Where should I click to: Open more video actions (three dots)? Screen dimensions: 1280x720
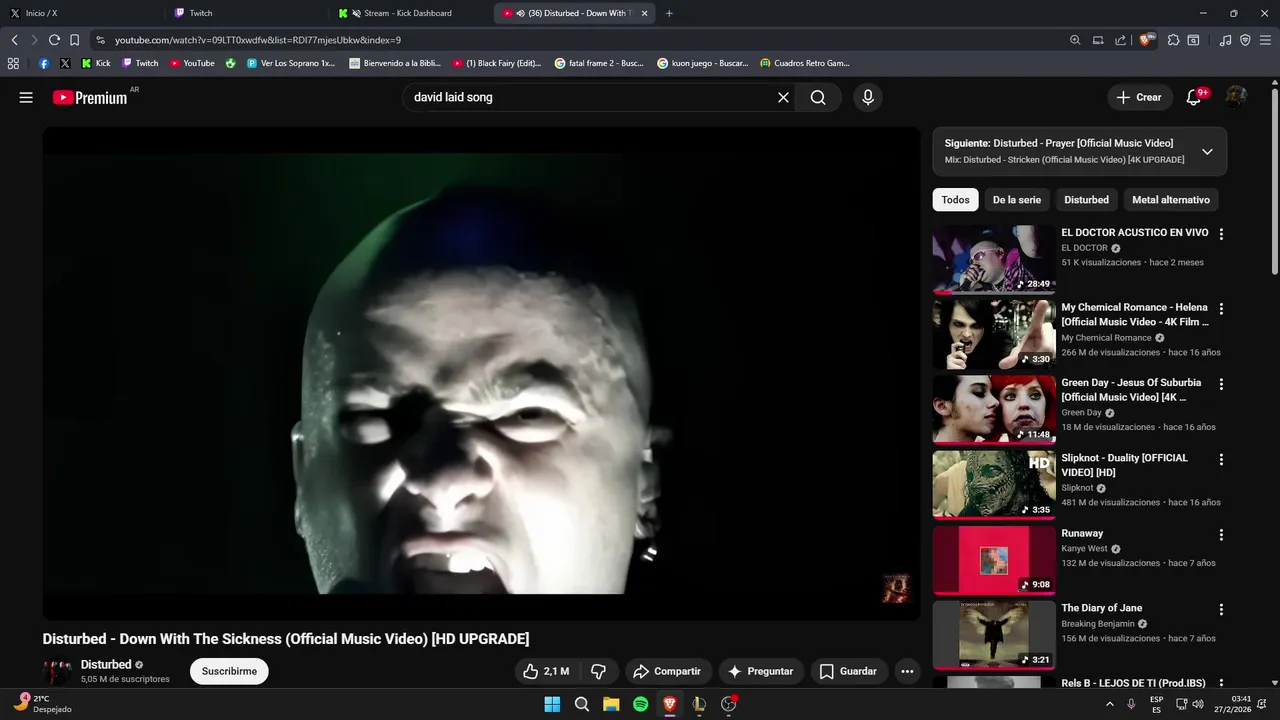[x=907, y=671]
